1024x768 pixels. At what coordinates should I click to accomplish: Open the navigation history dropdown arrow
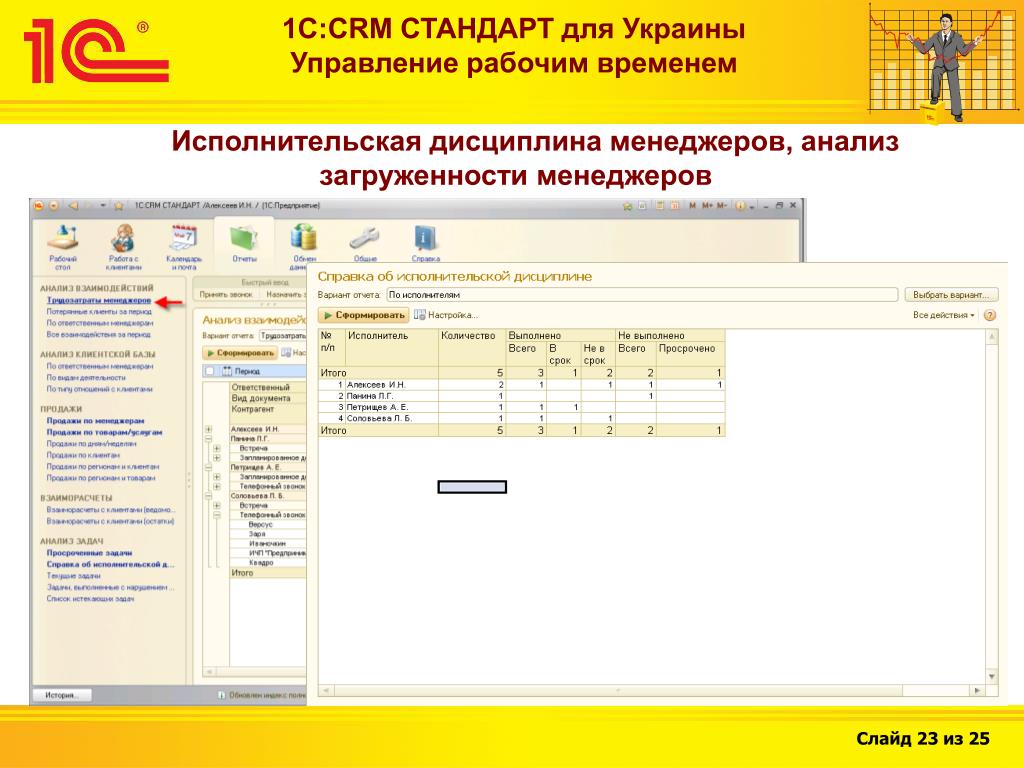[103, 206]
